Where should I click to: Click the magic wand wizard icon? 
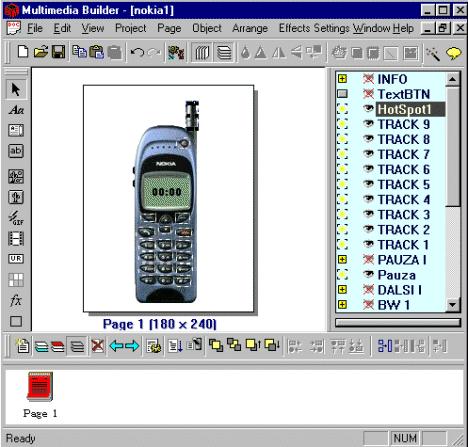click(433, 53)
